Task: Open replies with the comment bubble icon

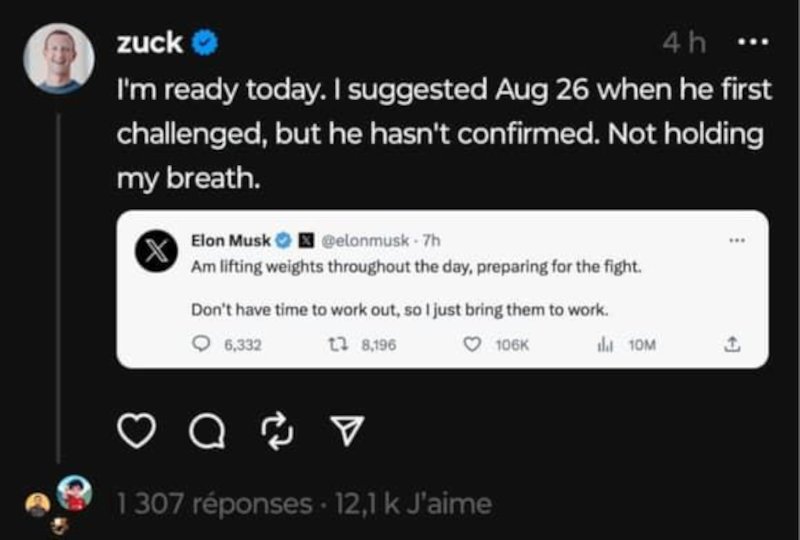Action: [207, 431]
